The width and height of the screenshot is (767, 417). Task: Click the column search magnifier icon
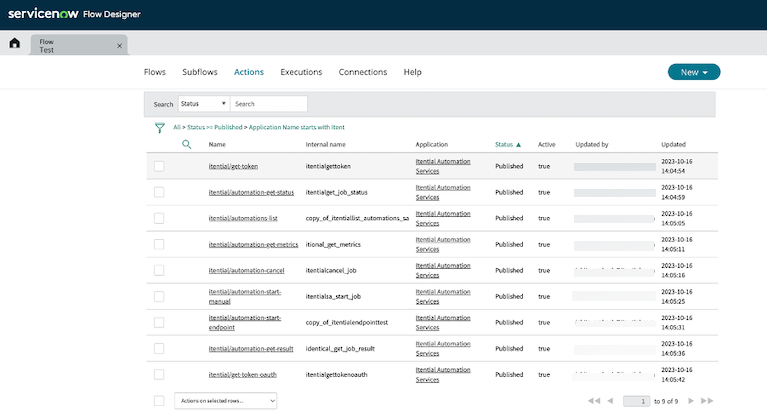pyautogui.click(x=186, y=145)
